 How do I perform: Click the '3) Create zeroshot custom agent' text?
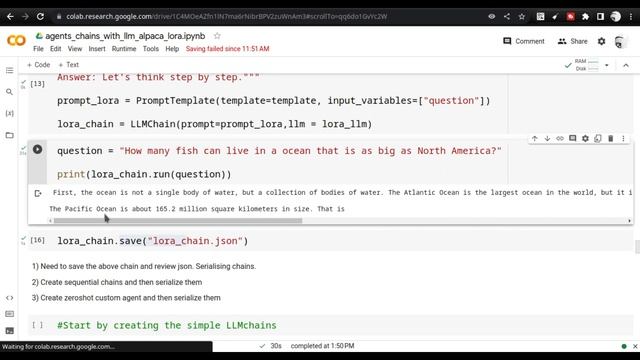coord(126,298)
